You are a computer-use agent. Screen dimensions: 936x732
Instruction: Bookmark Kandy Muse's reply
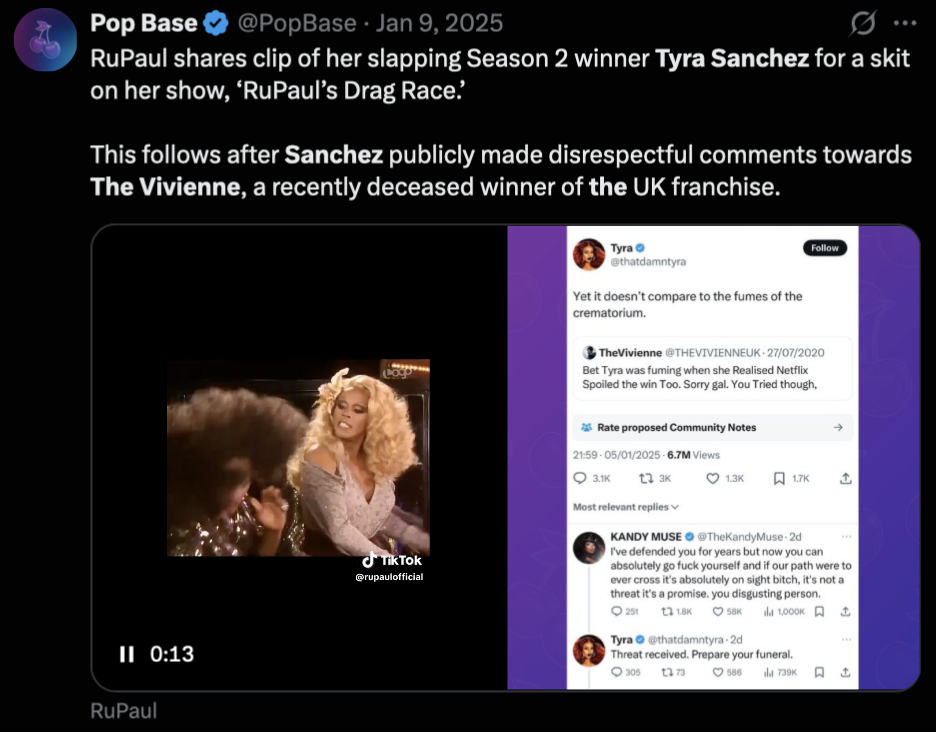(x=818, y=611)
